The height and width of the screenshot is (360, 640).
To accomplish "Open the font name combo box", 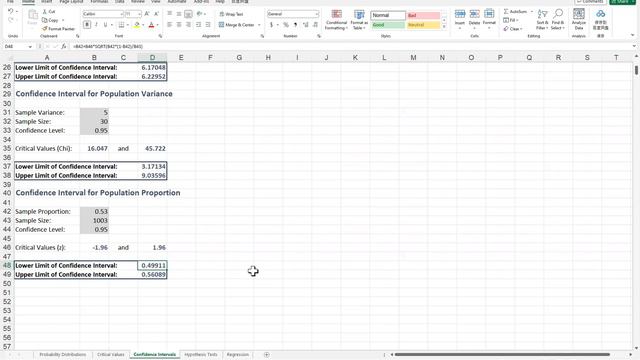I will 103,14.
